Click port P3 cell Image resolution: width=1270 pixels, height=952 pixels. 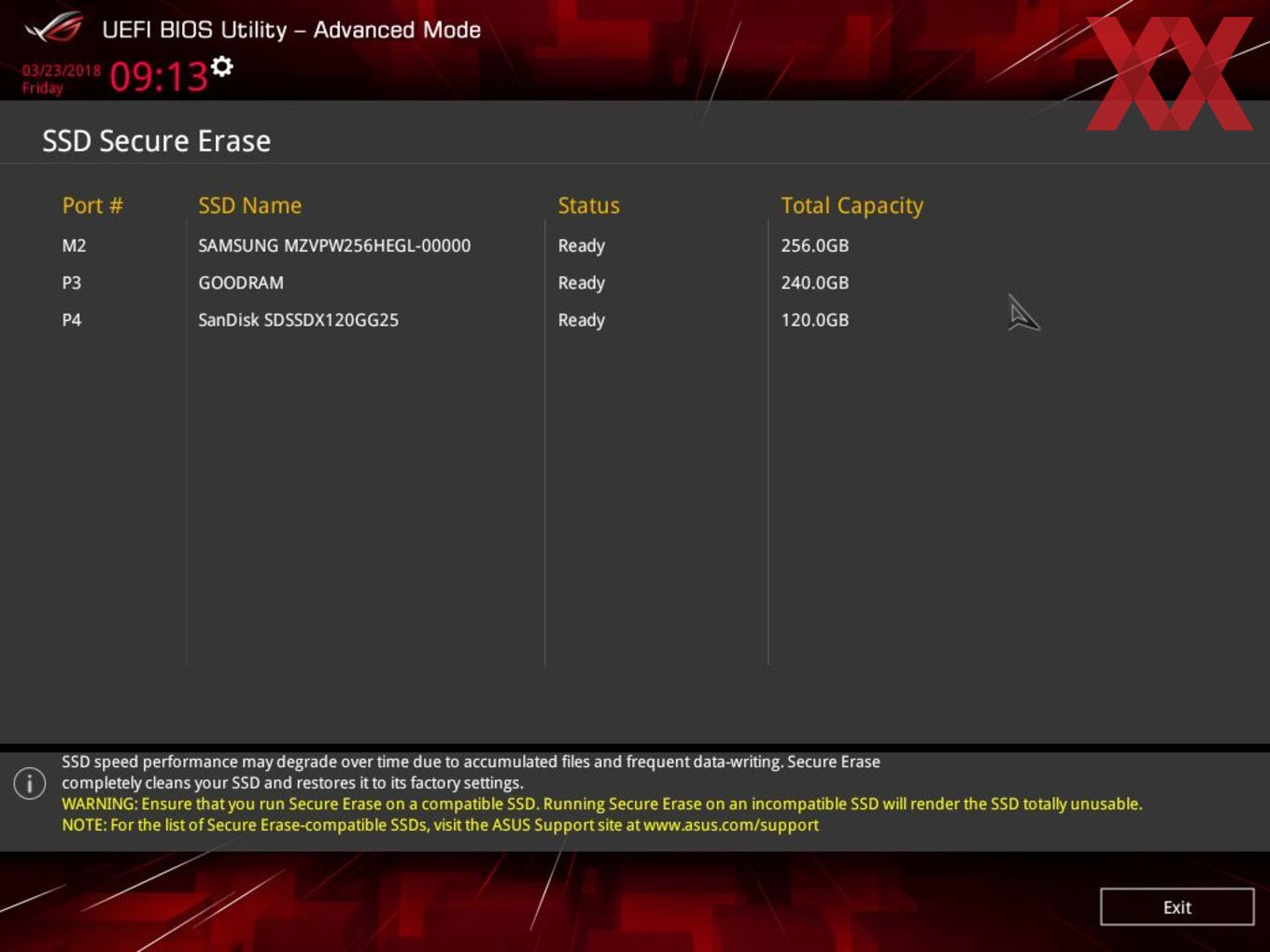(72, 283)
